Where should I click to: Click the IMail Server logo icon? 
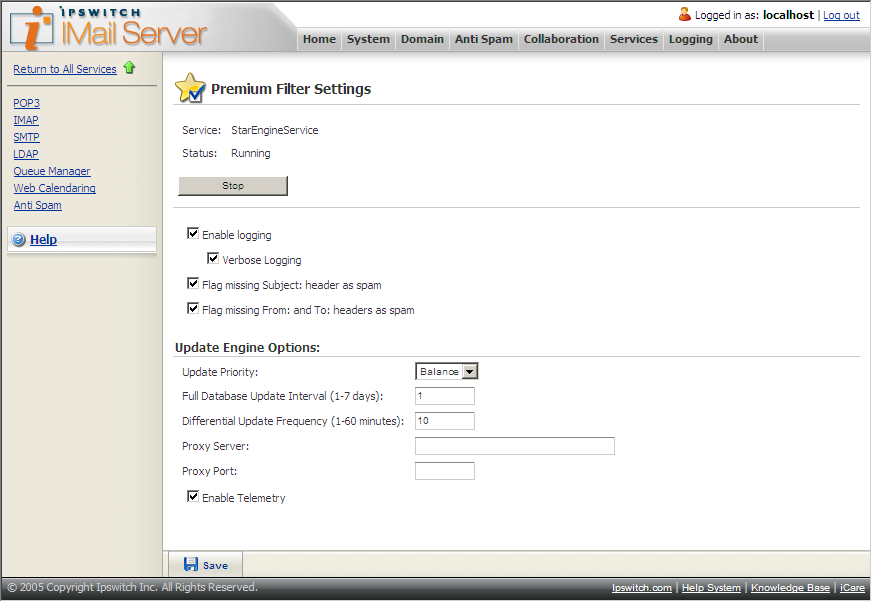[x=37, y=28]
